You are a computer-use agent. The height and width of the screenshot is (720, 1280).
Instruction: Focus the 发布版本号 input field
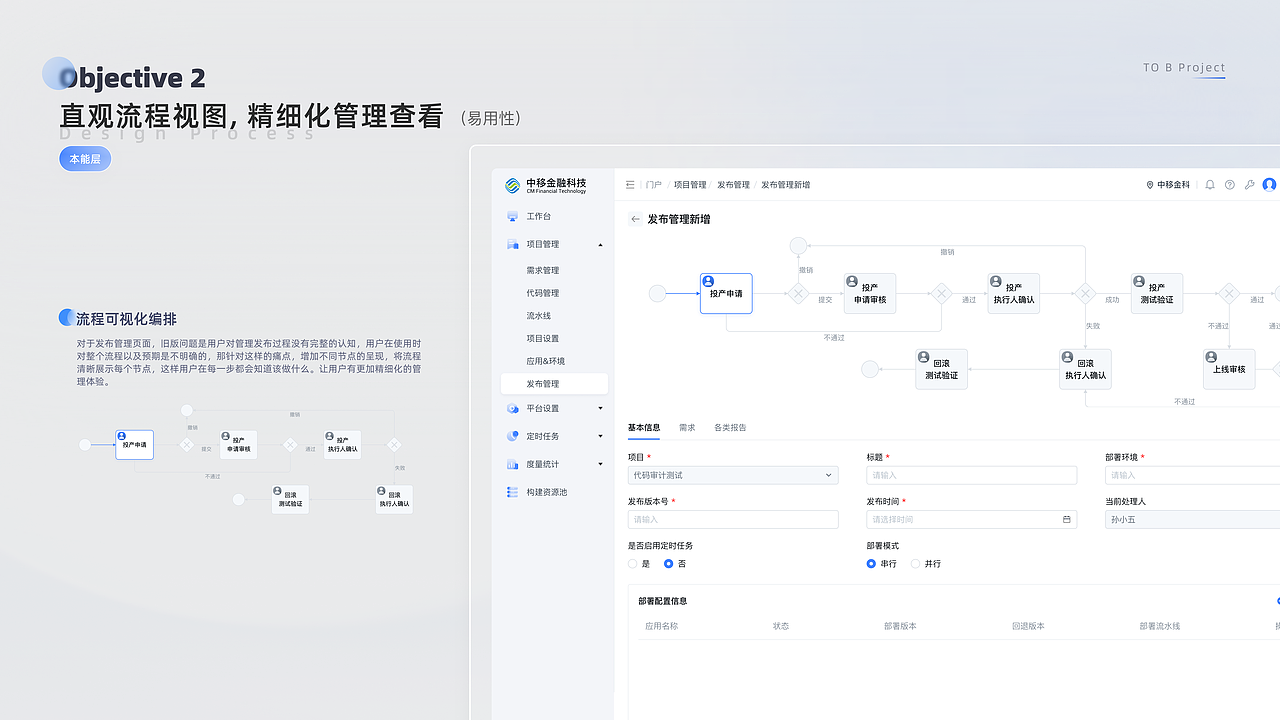733,519
